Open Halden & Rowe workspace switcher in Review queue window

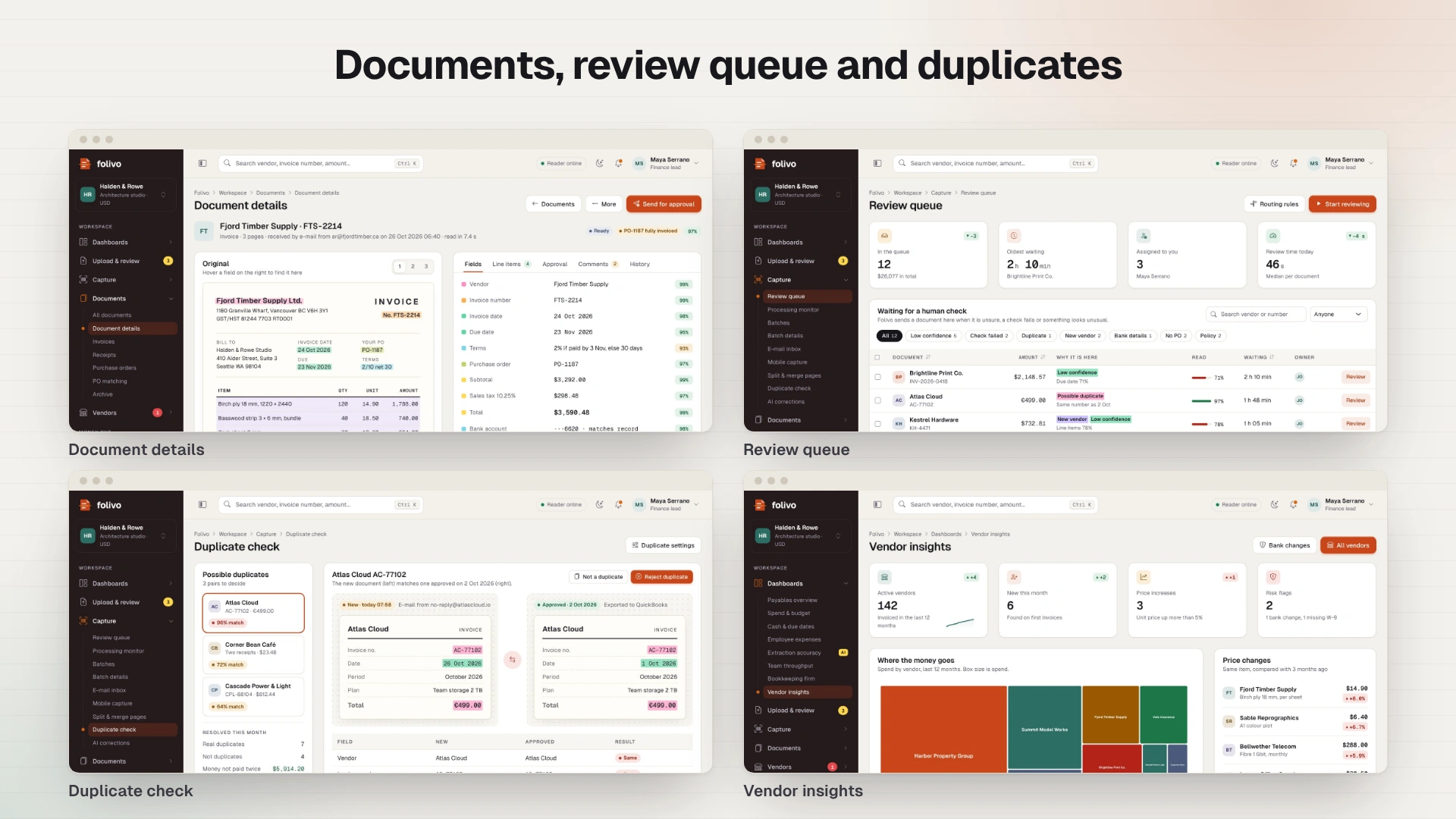click(x=800, y=194)
